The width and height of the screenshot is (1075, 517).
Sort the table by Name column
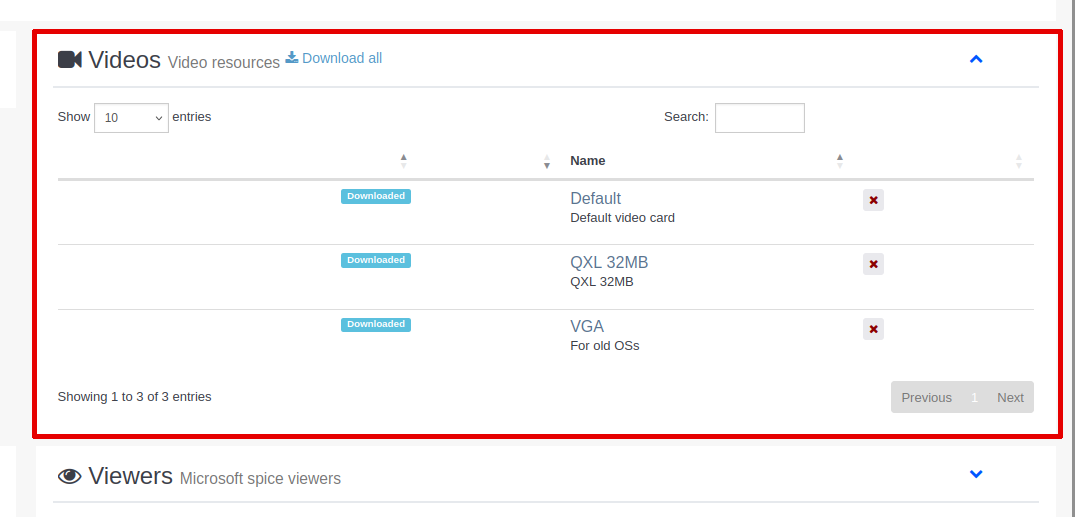point(587,160)
